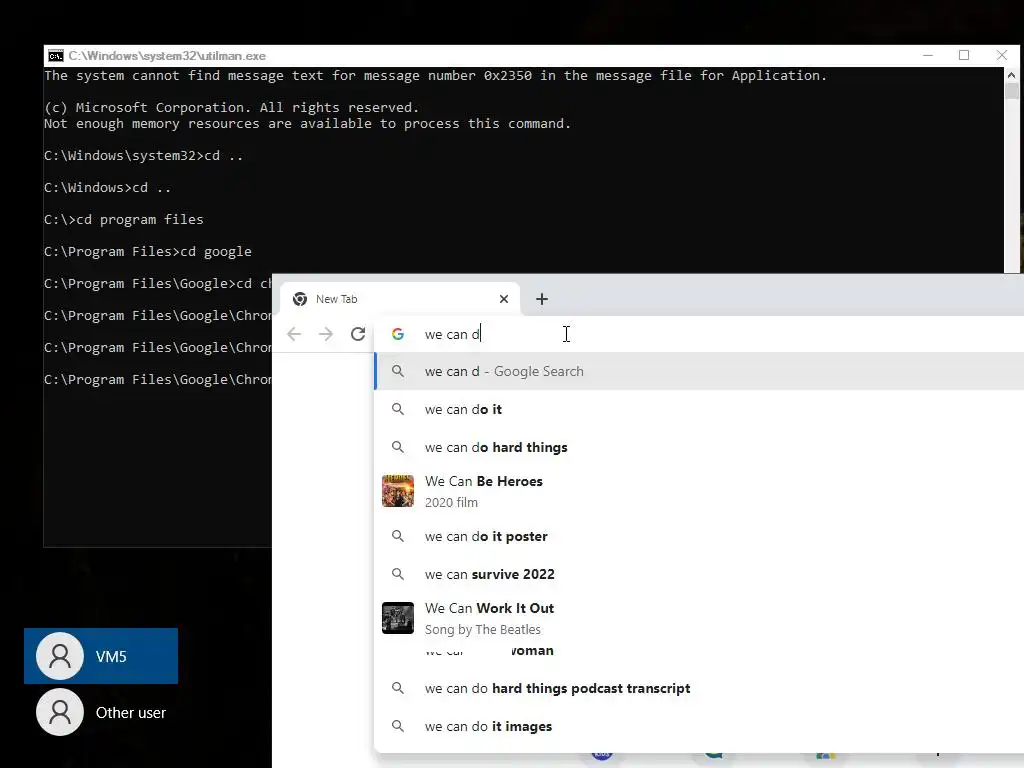Click the Chrome forward arrow button
1024x768 pixels.
[x=326, y=334]
